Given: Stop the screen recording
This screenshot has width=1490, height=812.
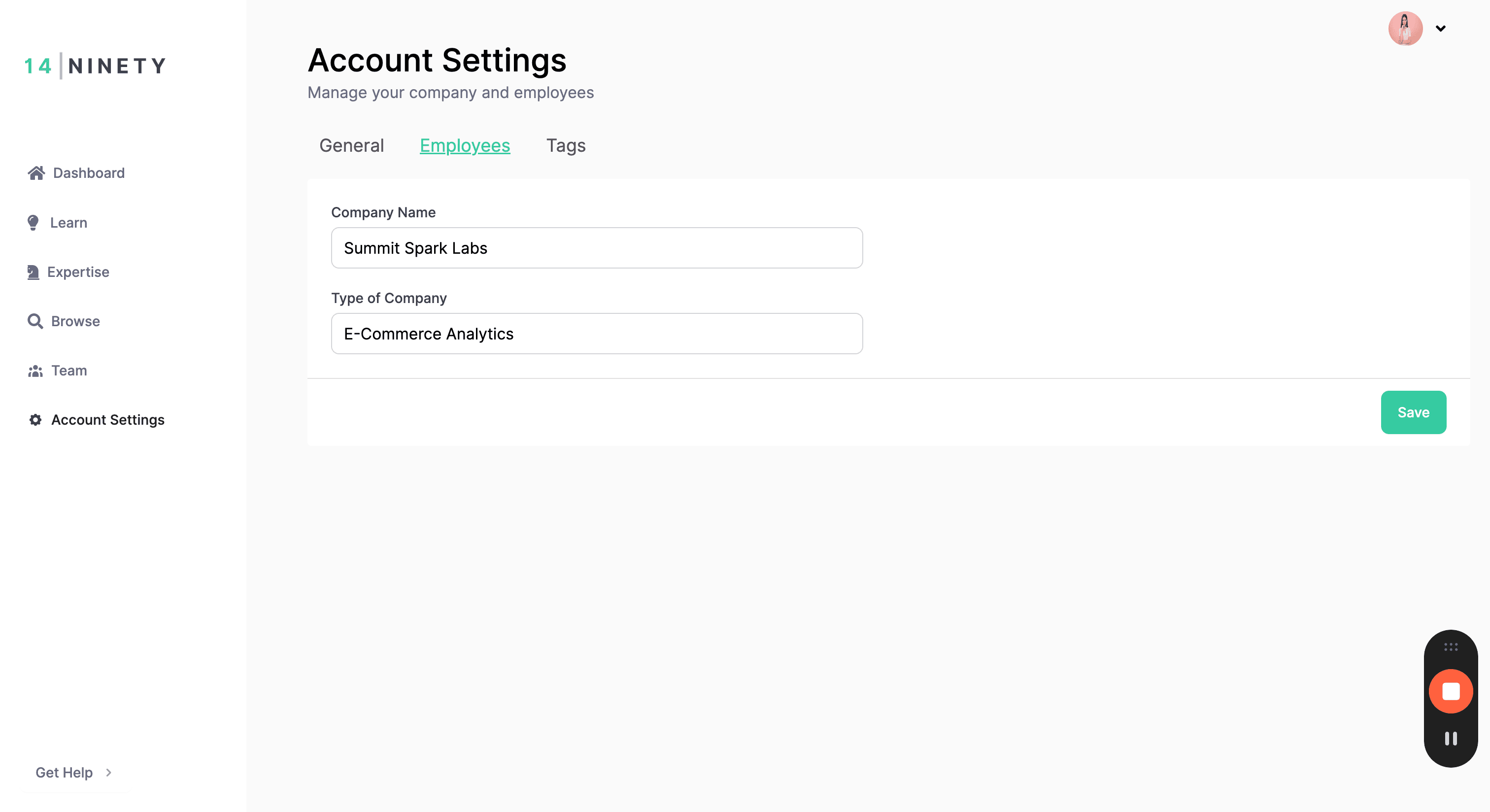Looking at the screenshot, I should [x=1450, y=691].
